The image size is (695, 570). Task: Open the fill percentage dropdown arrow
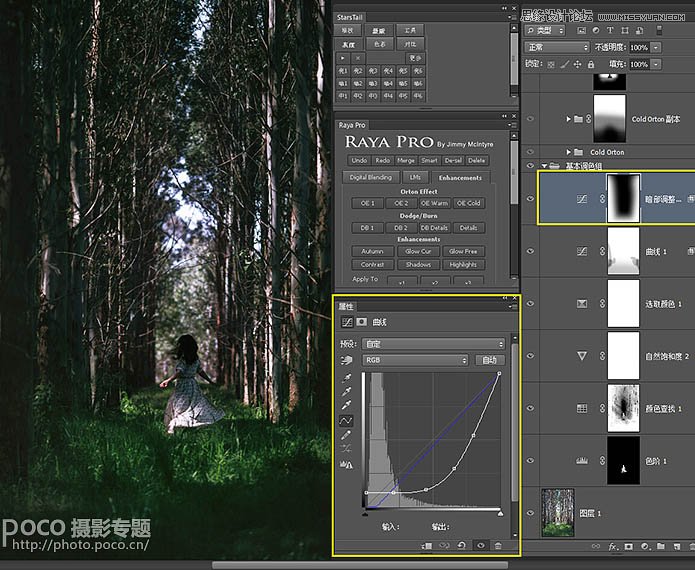click(x=656, y=64)
